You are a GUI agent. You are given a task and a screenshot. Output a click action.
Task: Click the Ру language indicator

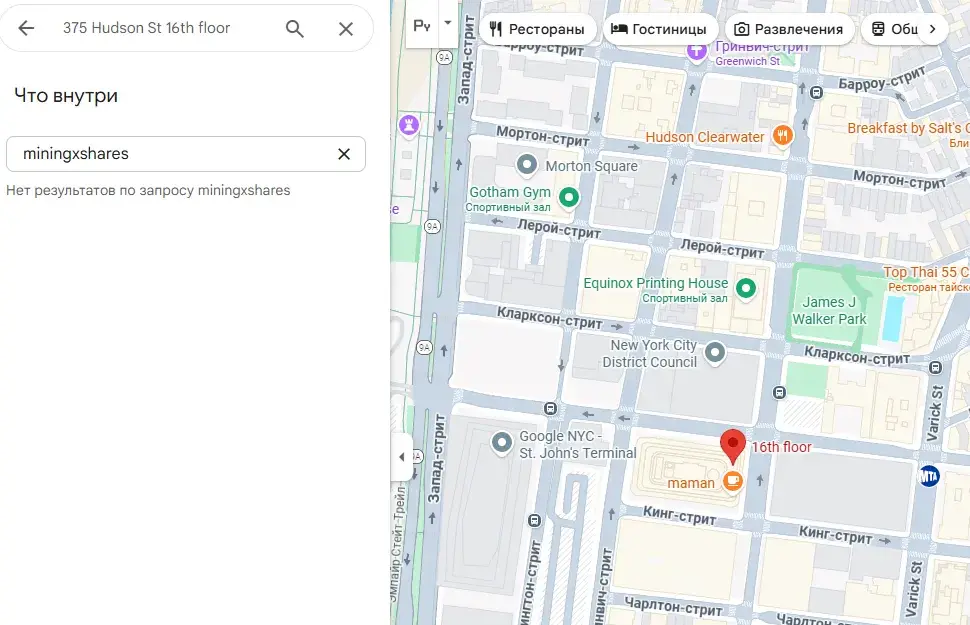pos(422,26)
